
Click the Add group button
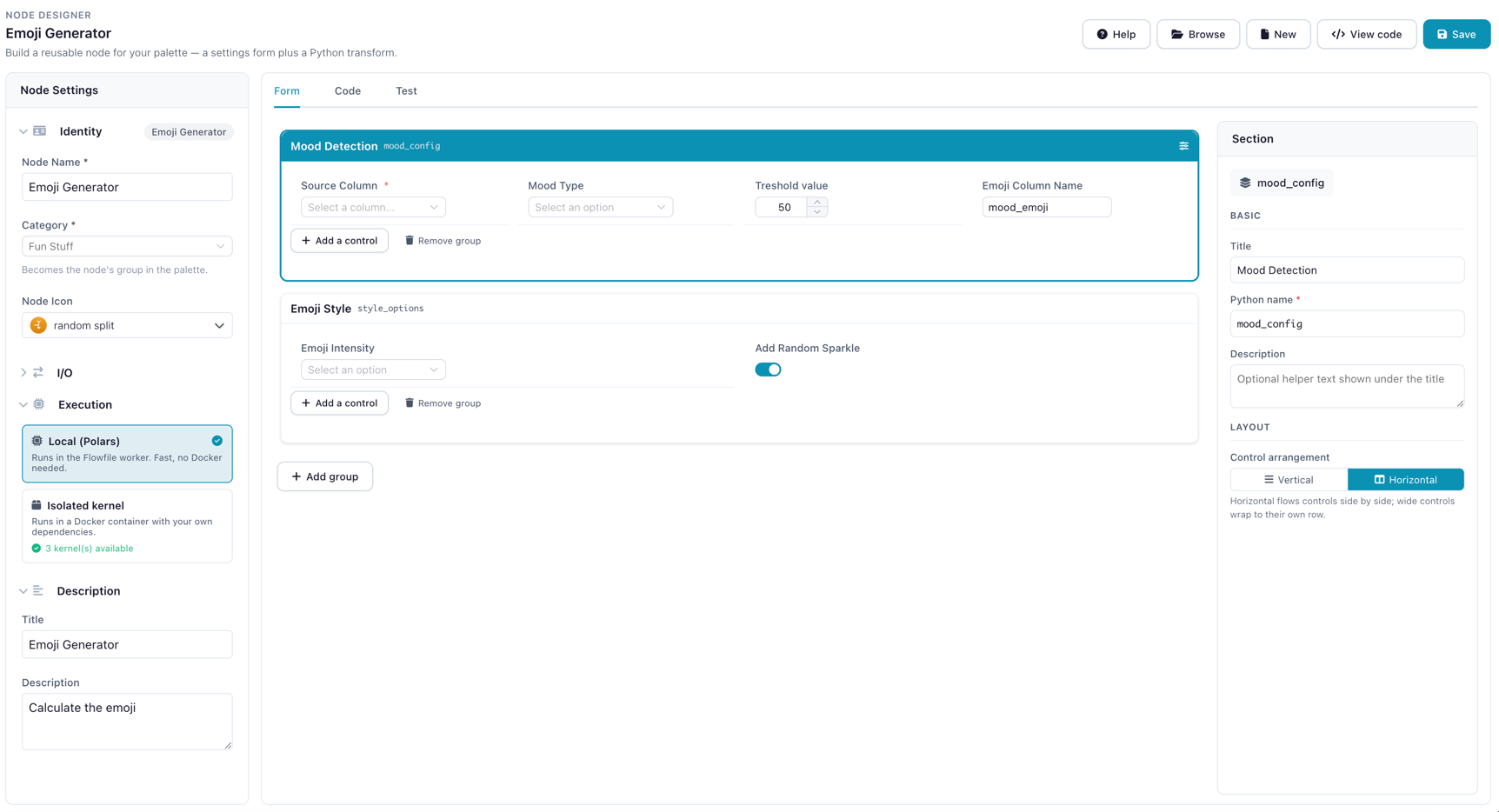click(325, 476)
